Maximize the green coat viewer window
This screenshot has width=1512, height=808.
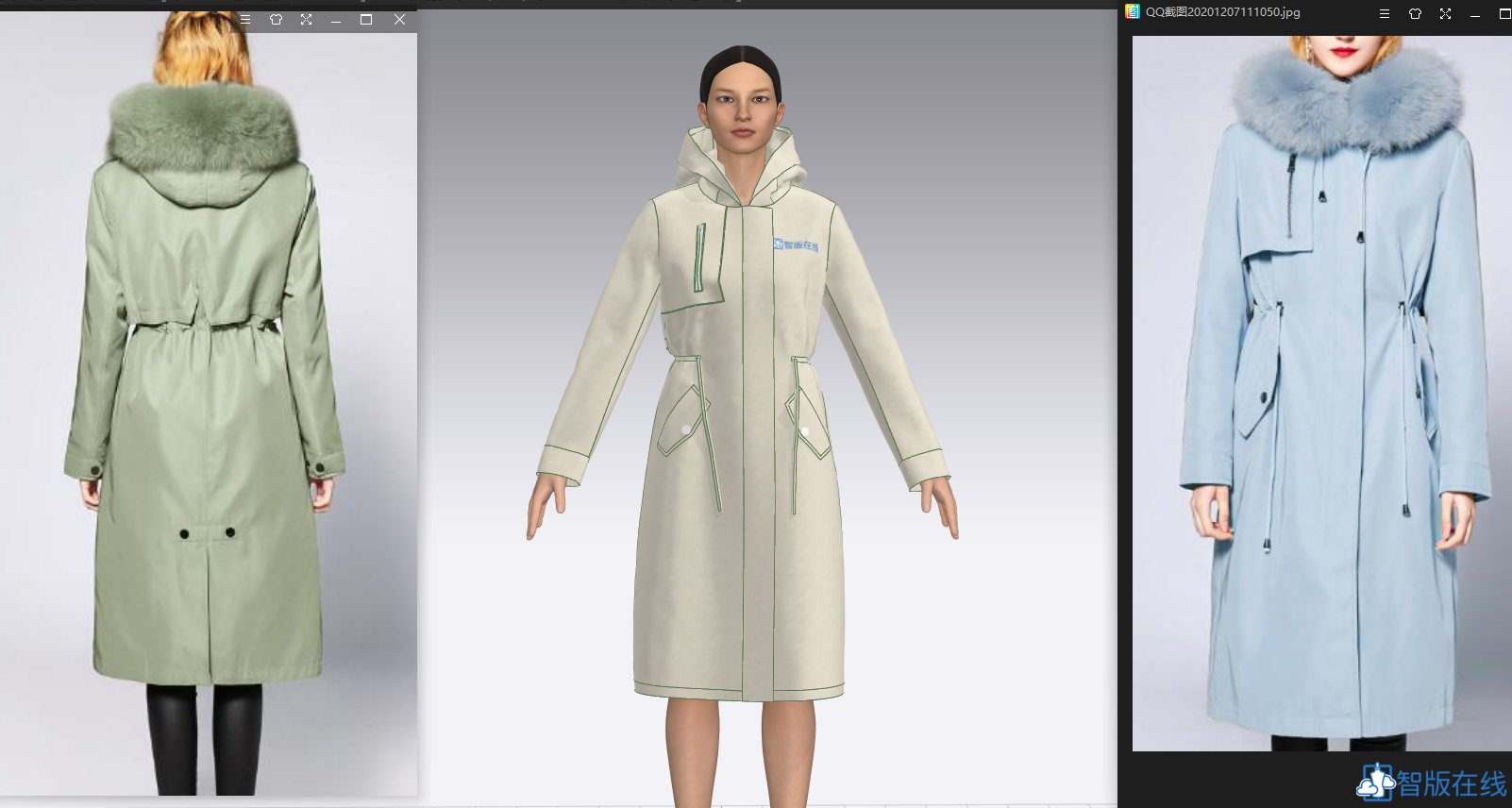pos(366,19)
